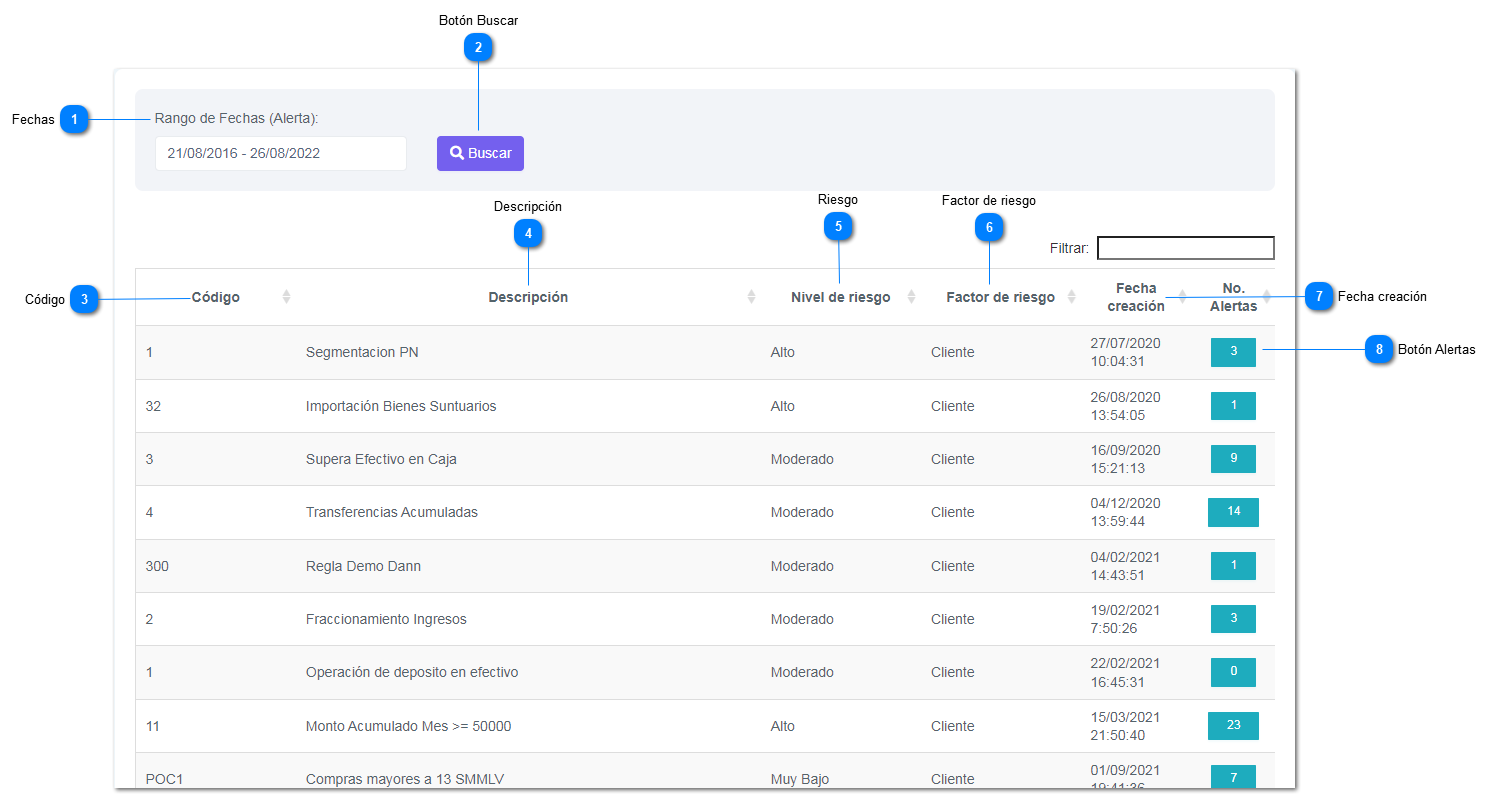
Task: Click the Nivel de riesgo header
Action: point(840,297)
